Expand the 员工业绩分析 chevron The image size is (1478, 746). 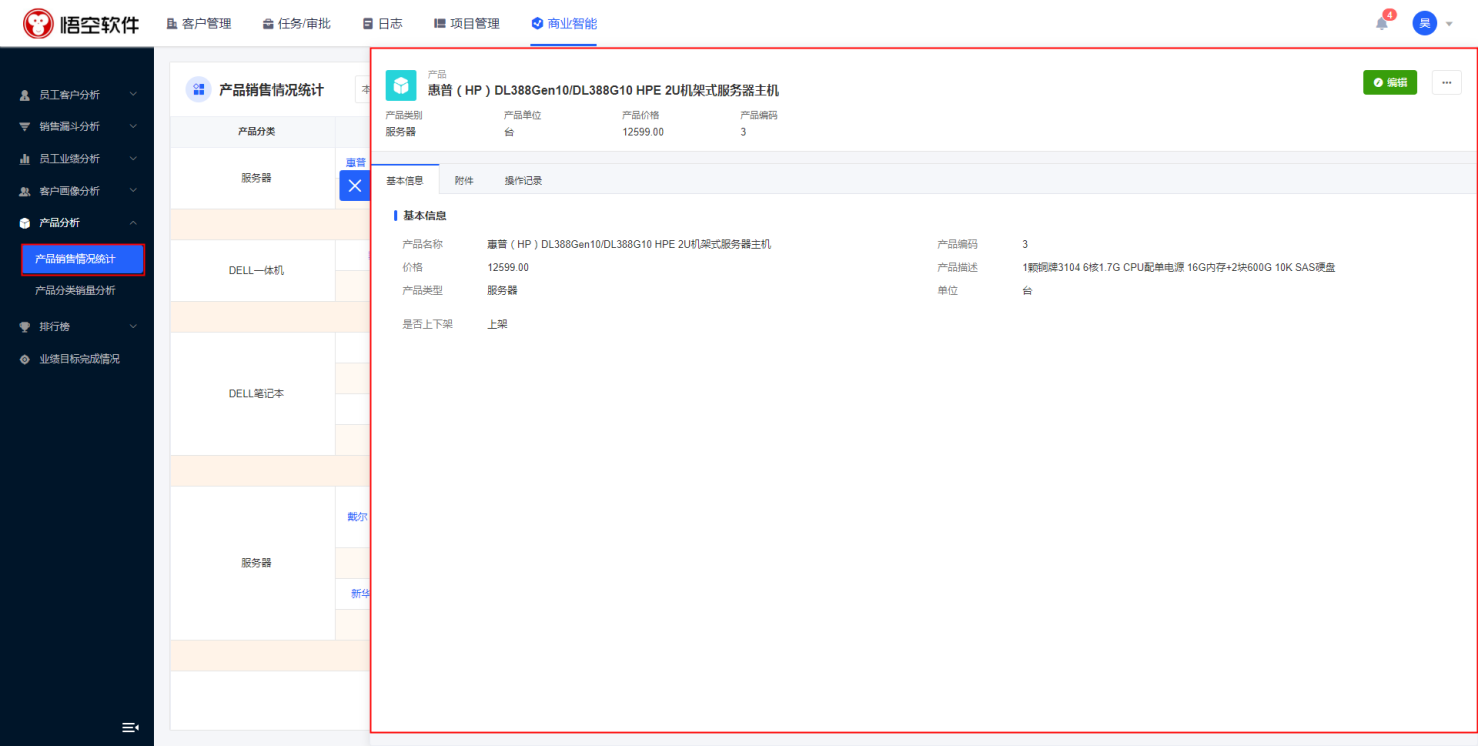[x=133, y=159]
